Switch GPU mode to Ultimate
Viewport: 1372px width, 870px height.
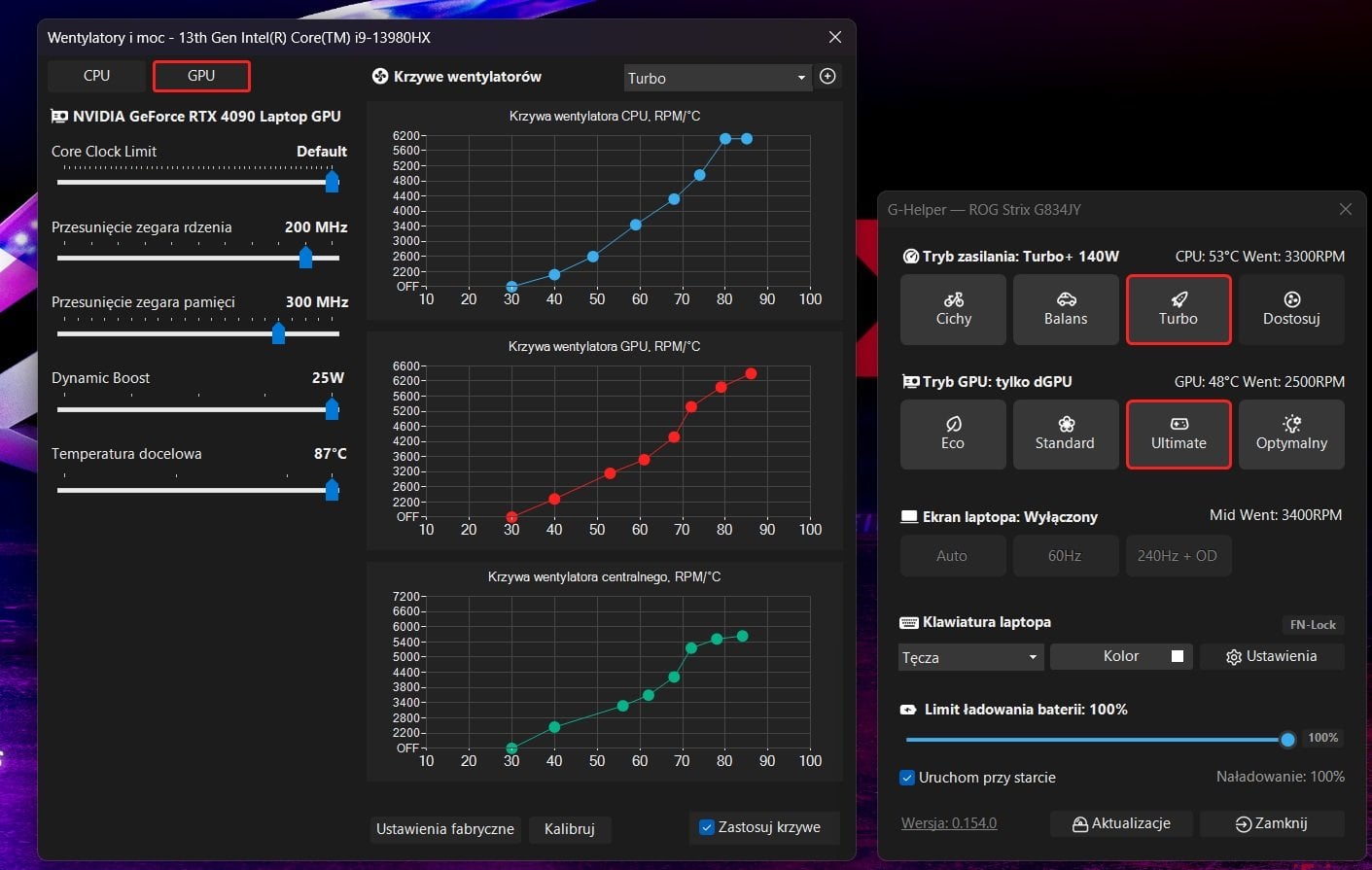pos(1179,435)
